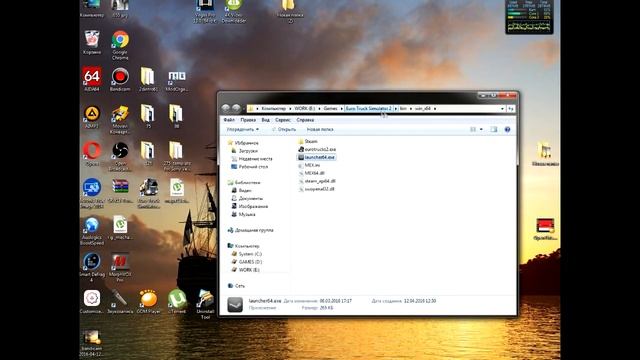Click the change view icon in Explorer toolbar
640x360 pixels.
[x=473, y=129]
